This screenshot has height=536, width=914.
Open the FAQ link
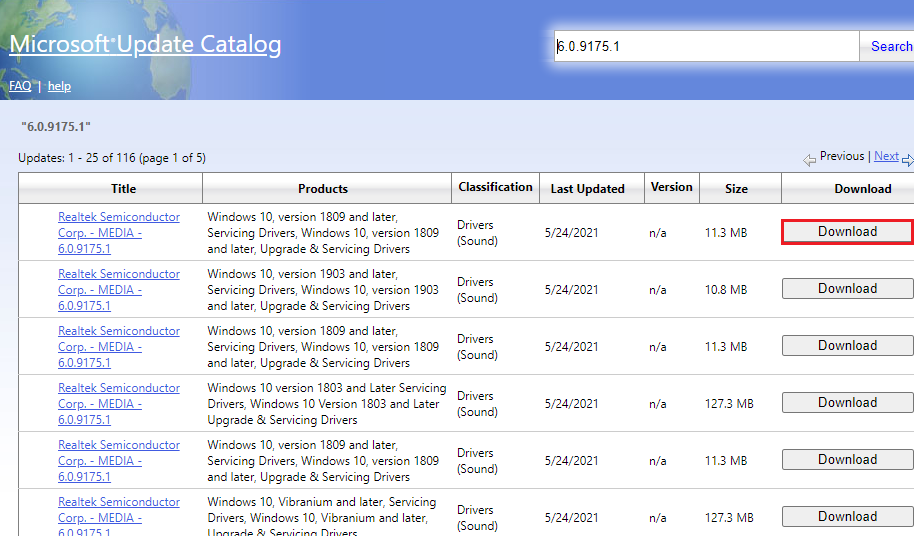coord(20,86)
